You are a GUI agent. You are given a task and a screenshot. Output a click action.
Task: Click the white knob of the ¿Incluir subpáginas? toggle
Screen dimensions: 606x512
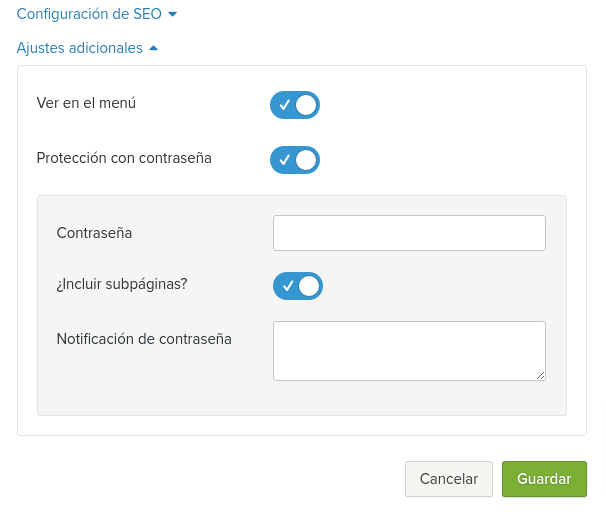309,286
